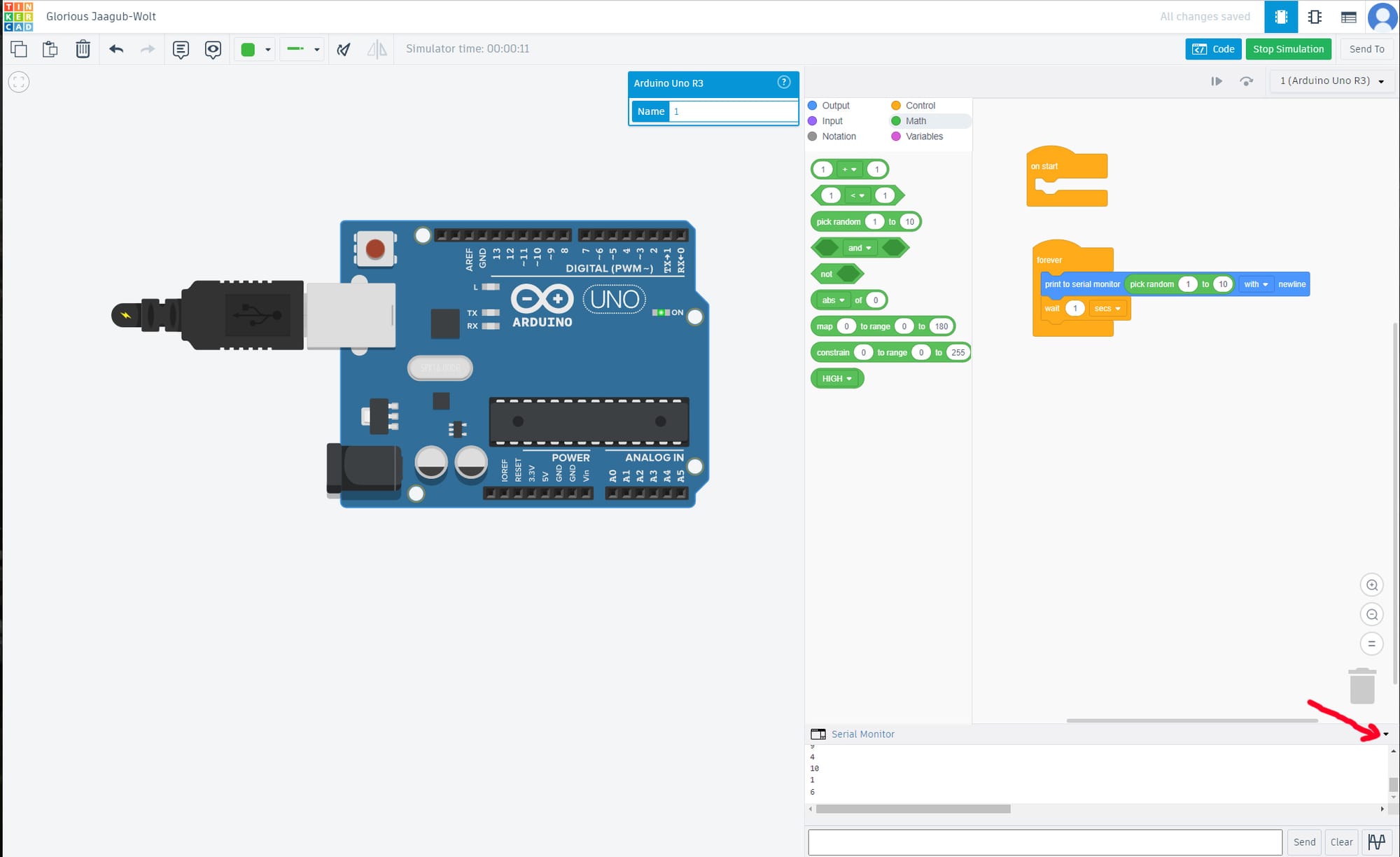Click Stop Simulation button
1400x857 pixels.
1288,49
